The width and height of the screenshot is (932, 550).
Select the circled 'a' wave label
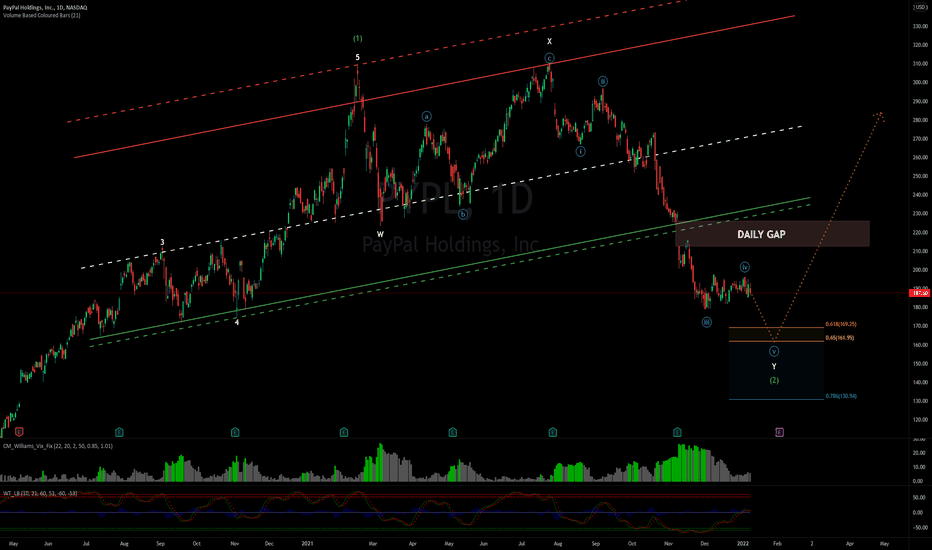(x=427, y=117)
